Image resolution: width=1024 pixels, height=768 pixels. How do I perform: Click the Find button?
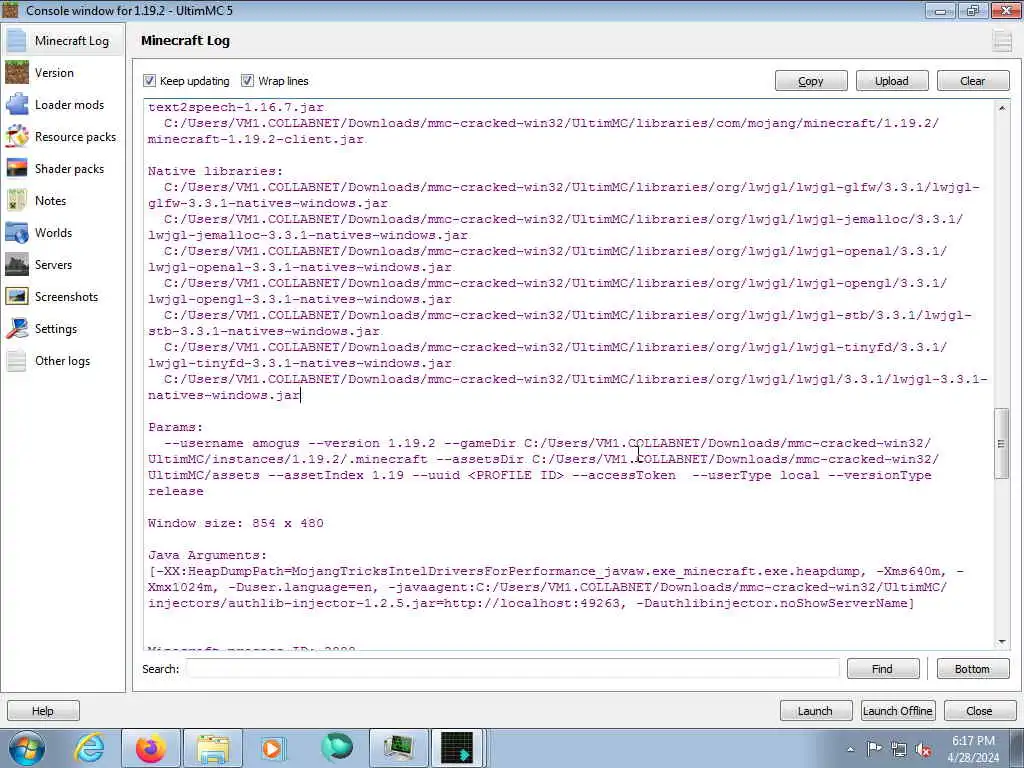coord(883,669)
